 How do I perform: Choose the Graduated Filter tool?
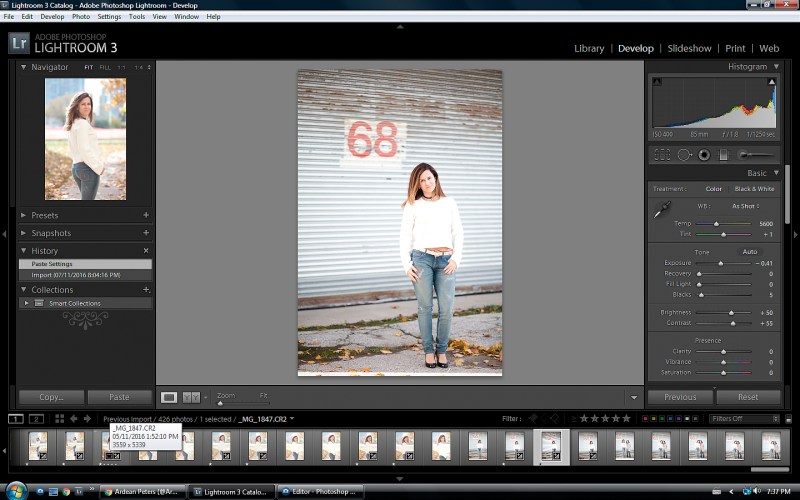tap(723, 155)
